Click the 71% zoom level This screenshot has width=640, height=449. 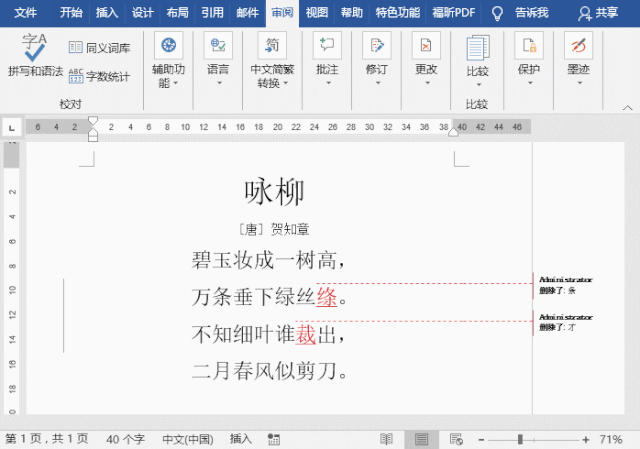[611, 439]
